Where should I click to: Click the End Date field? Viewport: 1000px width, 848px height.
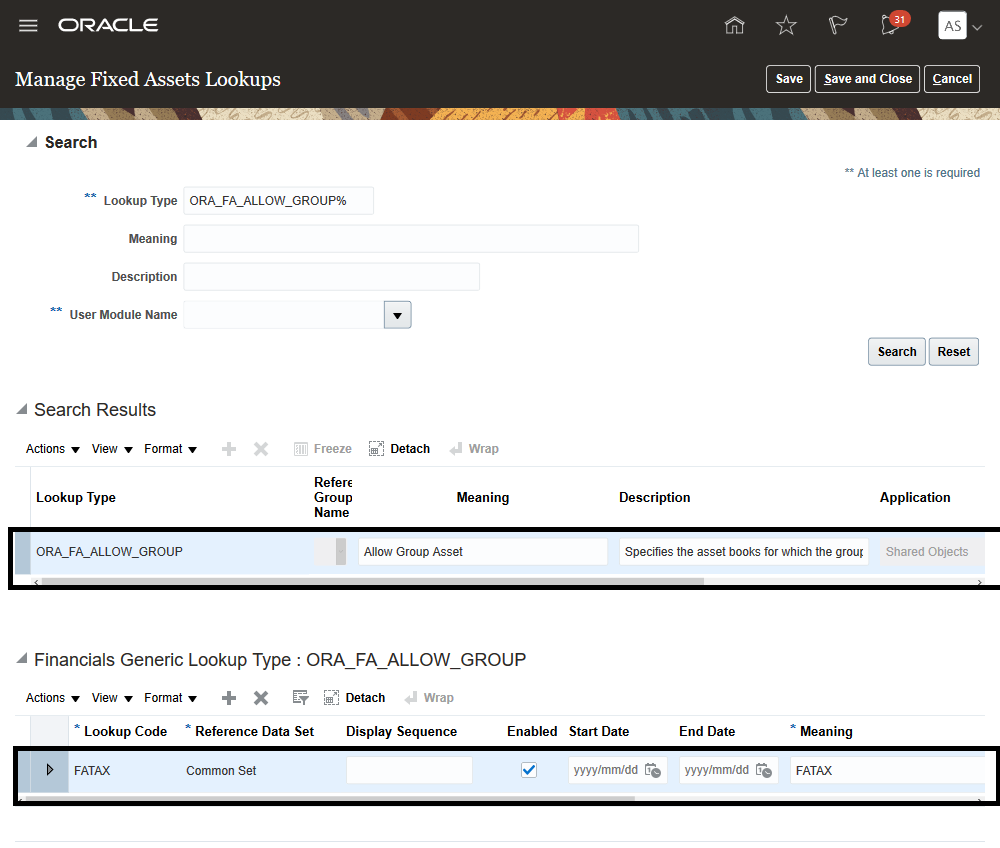(x=717, y=770)
